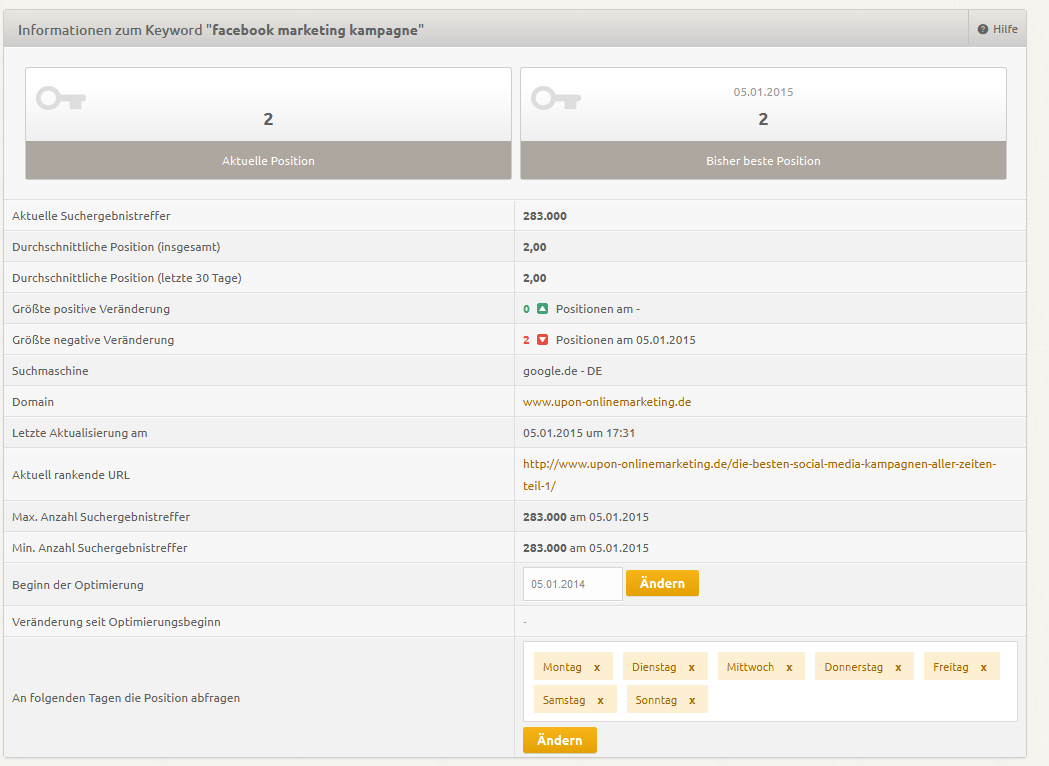Delete the Donnerstag day tag
Image resolution: width=1049 pixels, height=766 pixels.
[898, 667]
